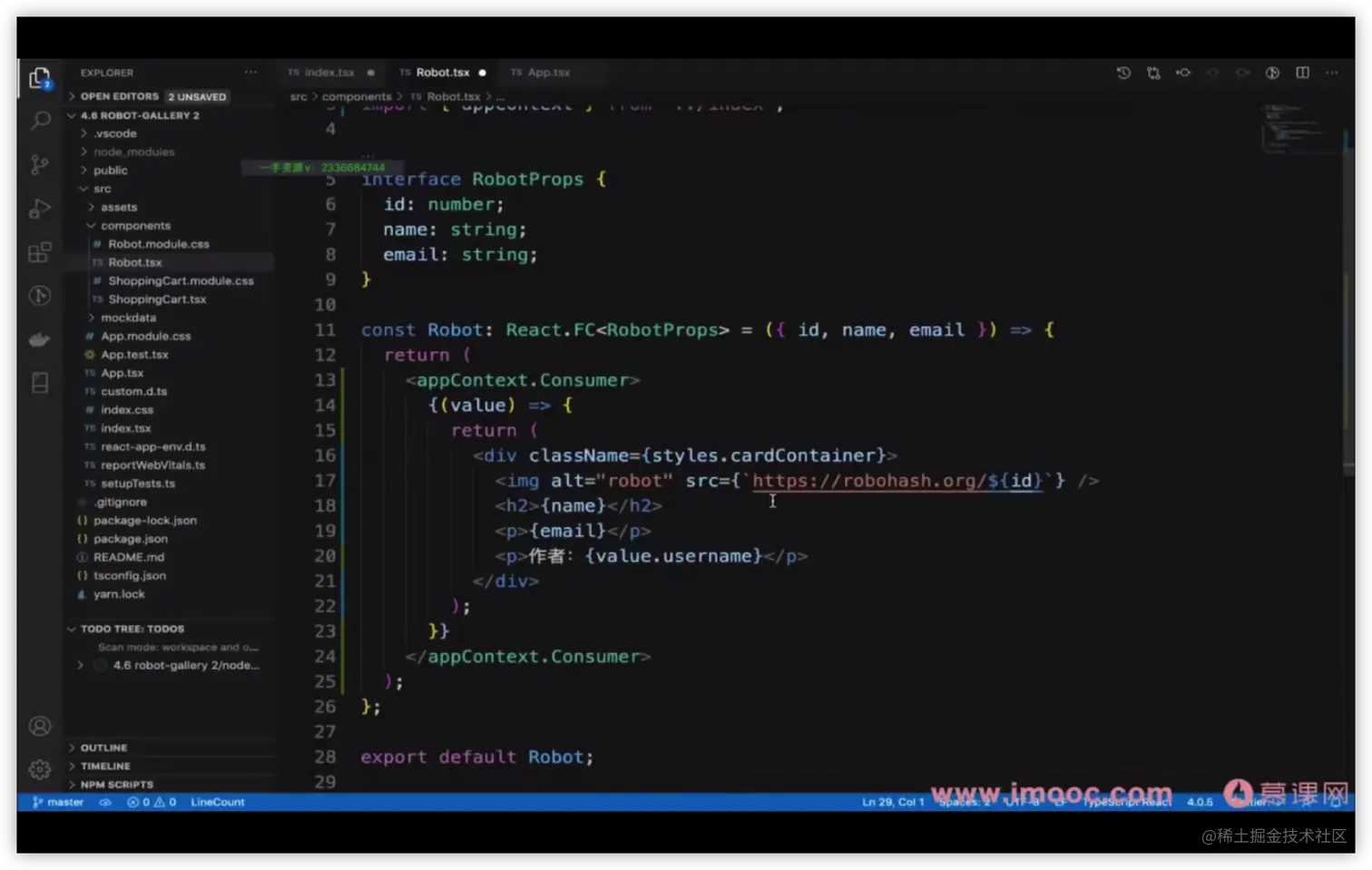This screenshot has width=1372, height=870.
Task: Click the unsaved dot on the index.tsx tab
Action: pyautogui.click(x=371, y=73)
